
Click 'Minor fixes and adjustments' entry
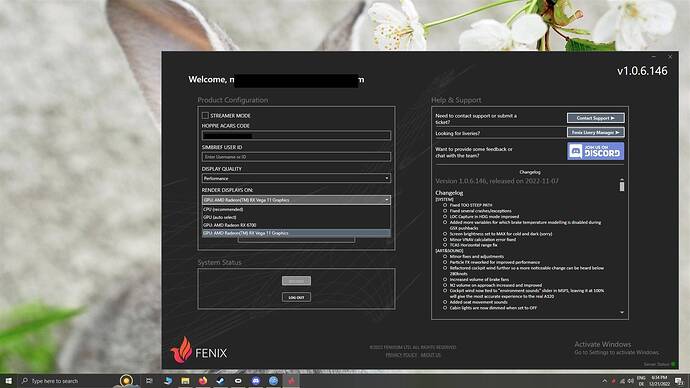pyautogui.click(x=477, y=256)
